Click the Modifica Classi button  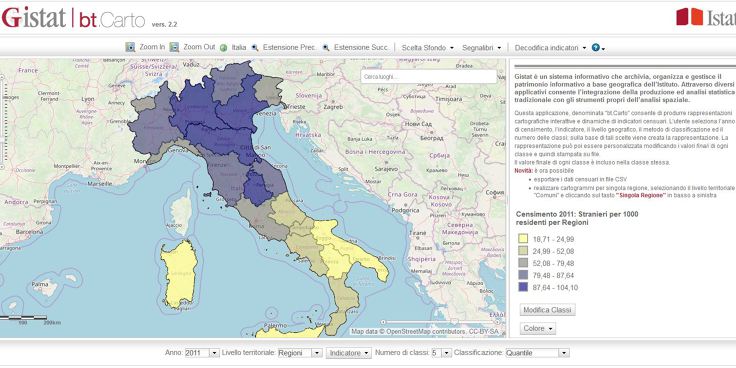click(x=547, y=310)
